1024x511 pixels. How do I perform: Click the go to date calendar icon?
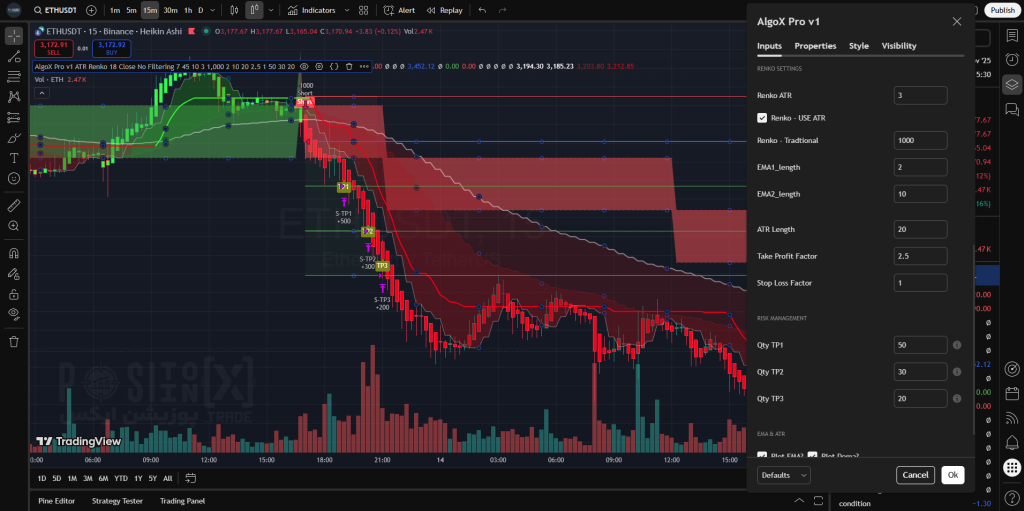[190, 478]
